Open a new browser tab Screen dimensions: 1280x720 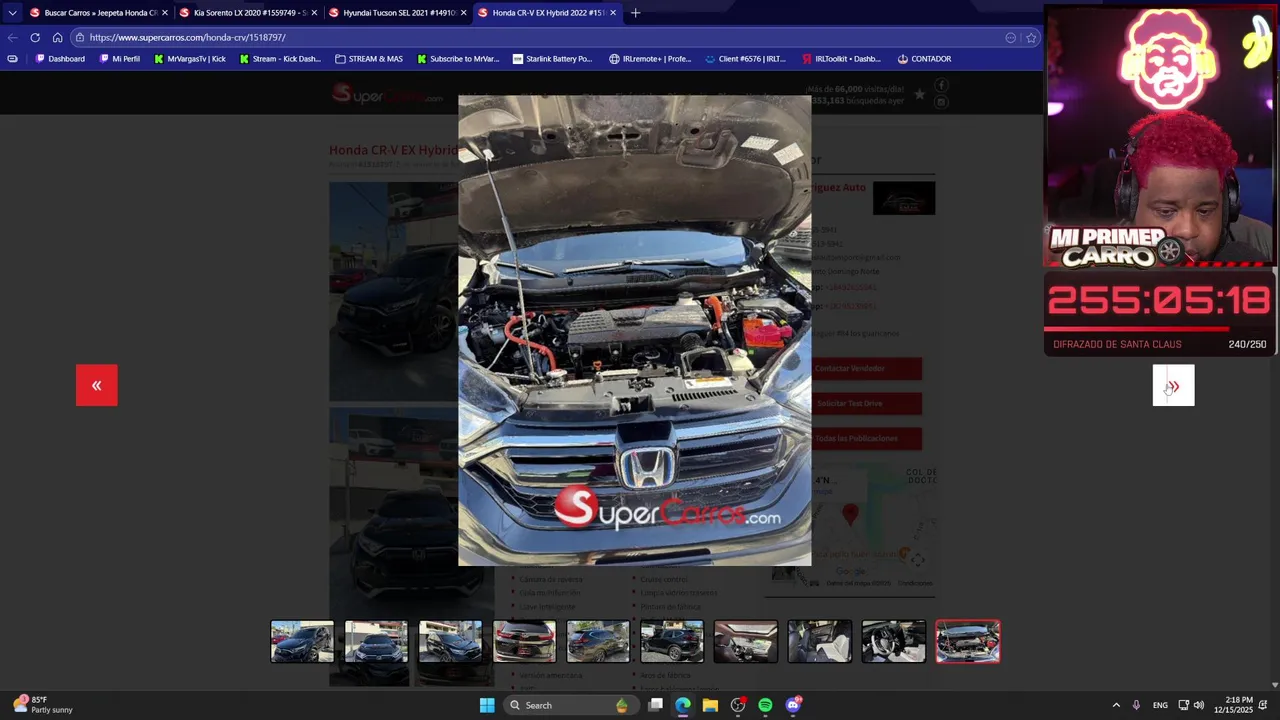635,13
